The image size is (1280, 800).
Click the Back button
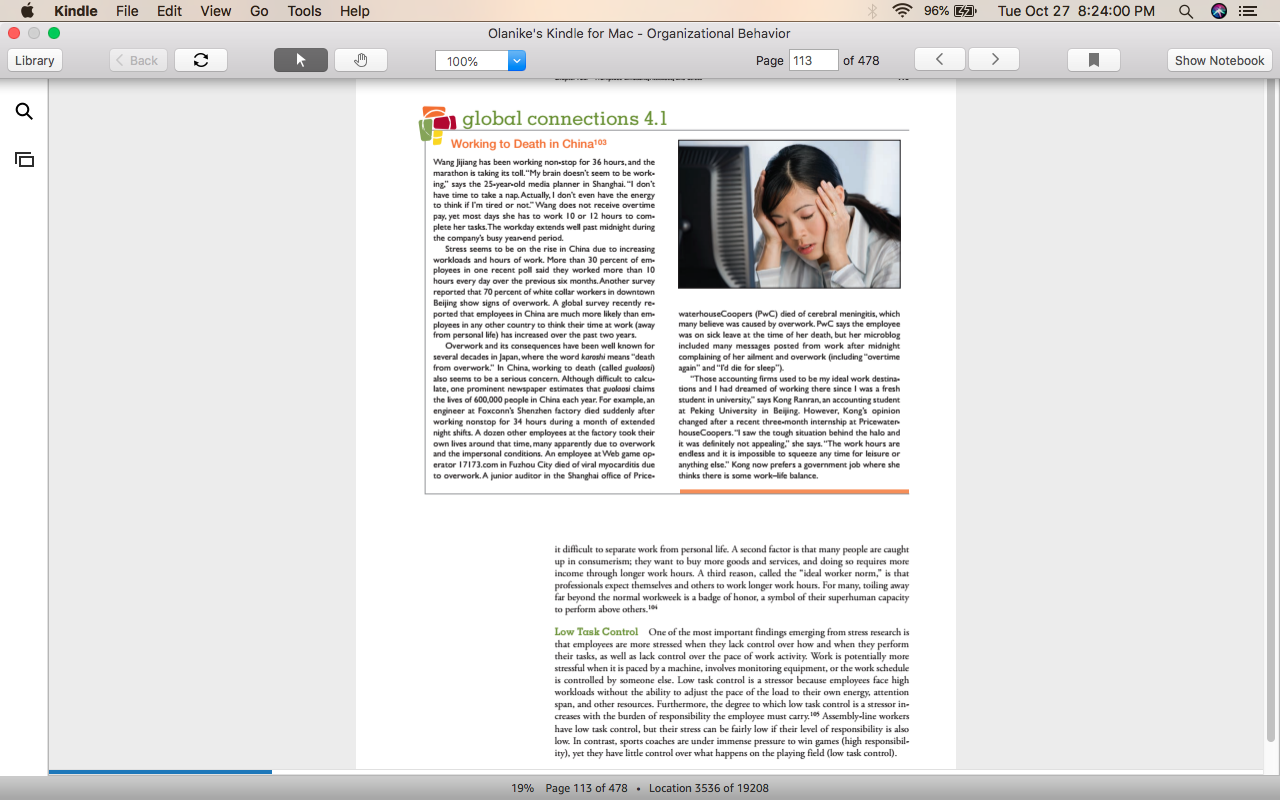138,60
